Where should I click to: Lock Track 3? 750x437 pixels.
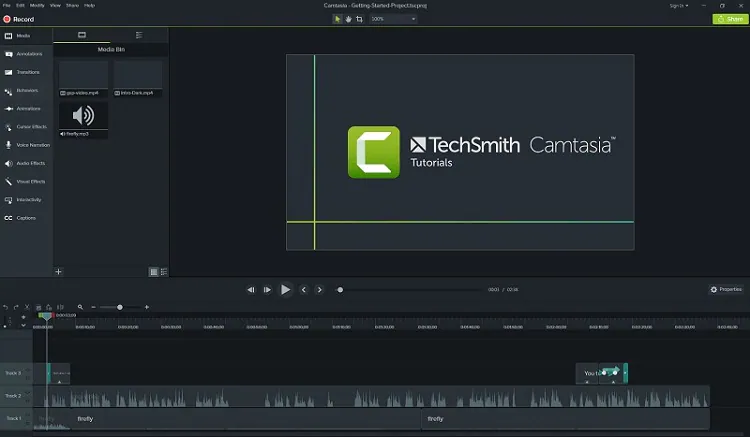coord(28,377)
